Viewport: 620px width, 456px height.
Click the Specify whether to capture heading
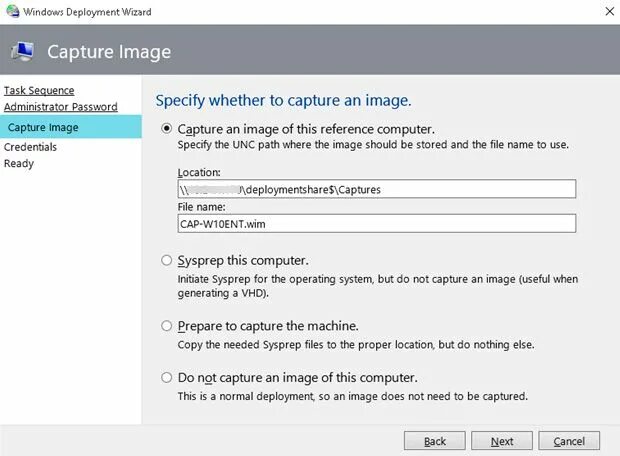pos(284,101)
